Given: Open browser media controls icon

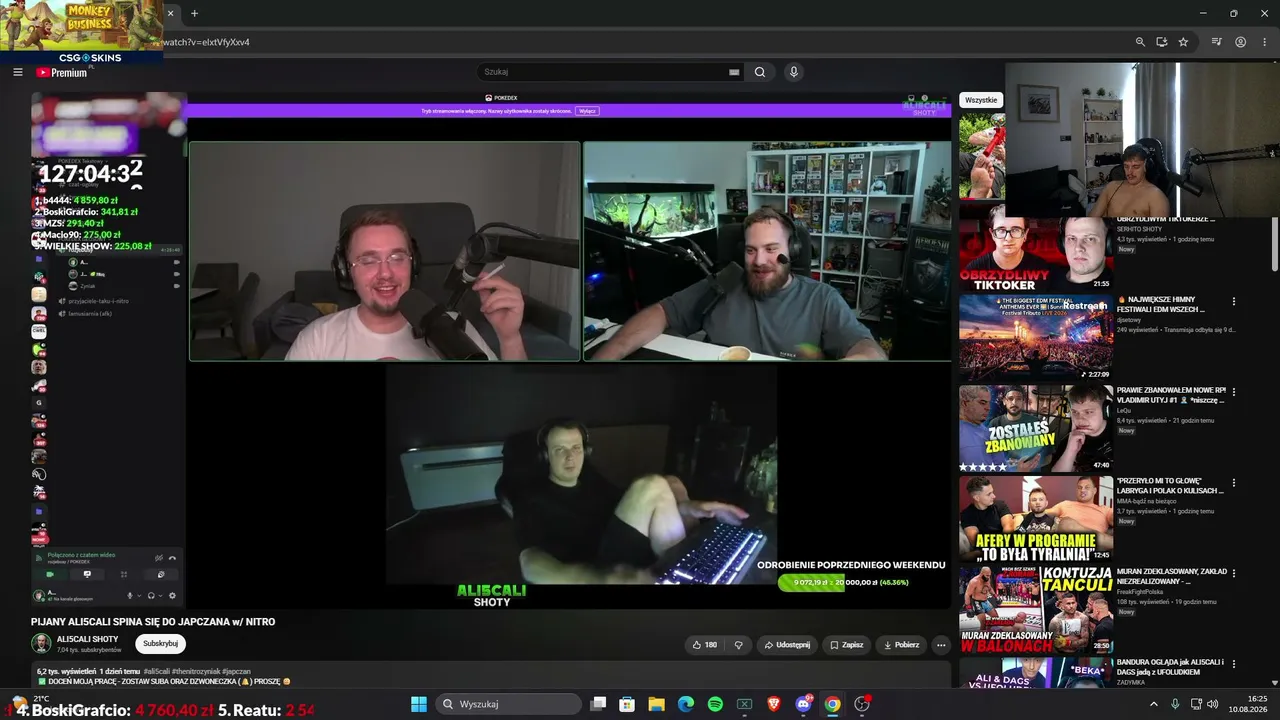Looking at the screenshot, I should tap(1217, 42).
